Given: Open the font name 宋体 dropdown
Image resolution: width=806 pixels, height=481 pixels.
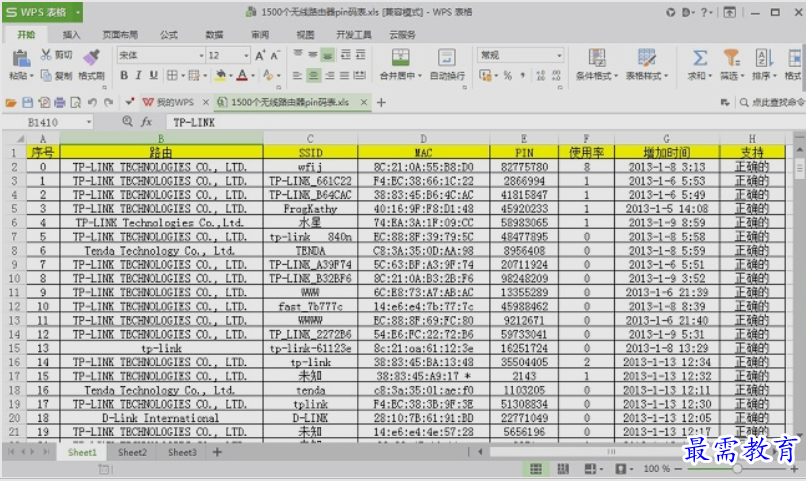Looking at the screenshot, I should 202,56.
